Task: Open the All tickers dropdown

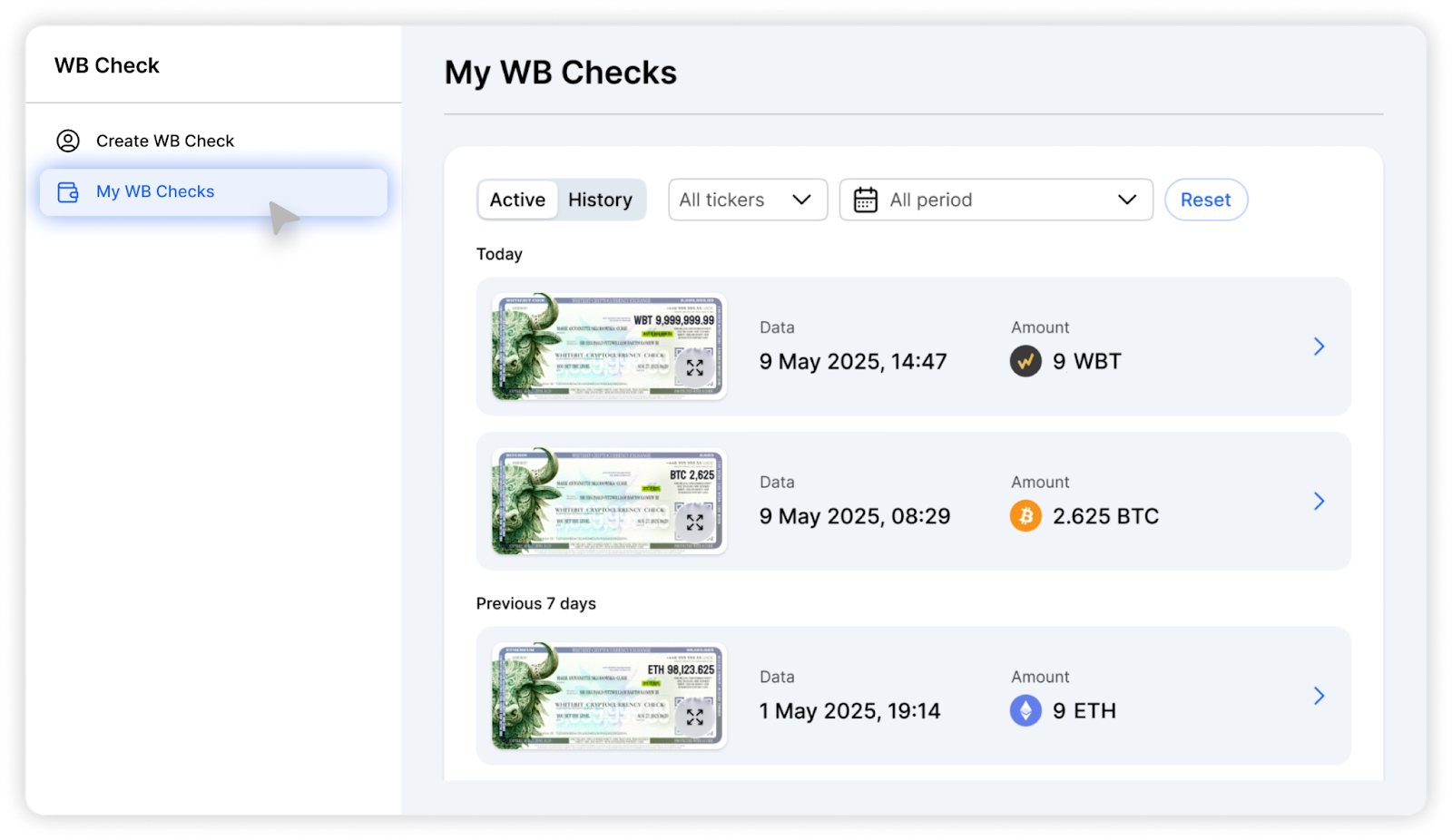Action: [x=747, y=200]
